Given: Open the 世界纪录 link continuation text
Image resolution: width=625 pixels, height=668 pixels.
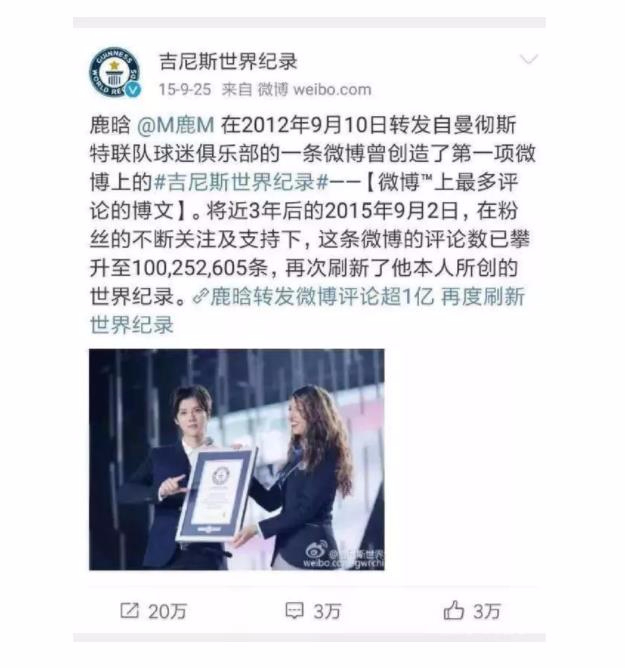Looking at the screenshot, I should 132,325.
